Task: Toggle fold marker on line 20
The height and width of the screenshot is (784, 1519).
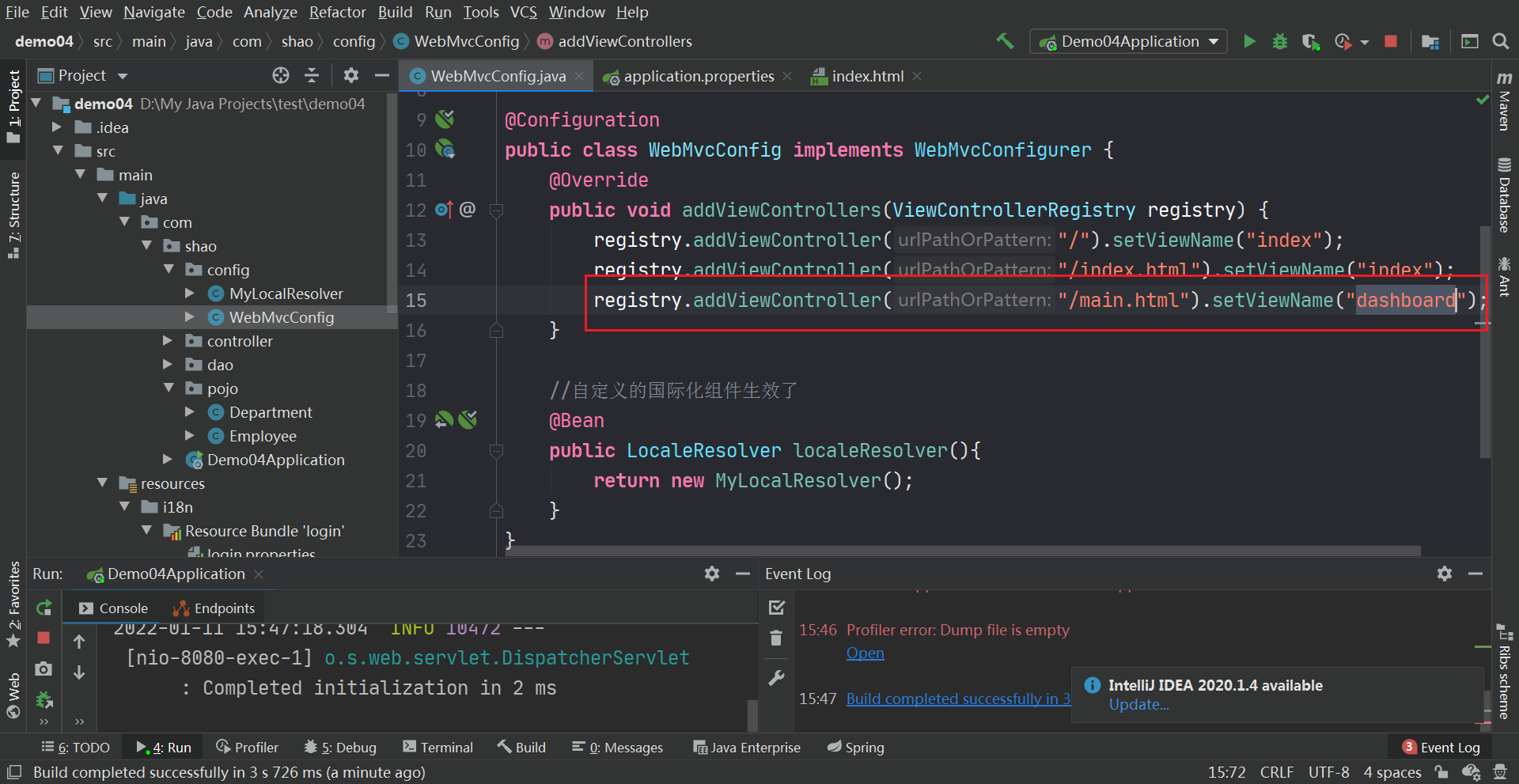Action: (x=496, y=451)
